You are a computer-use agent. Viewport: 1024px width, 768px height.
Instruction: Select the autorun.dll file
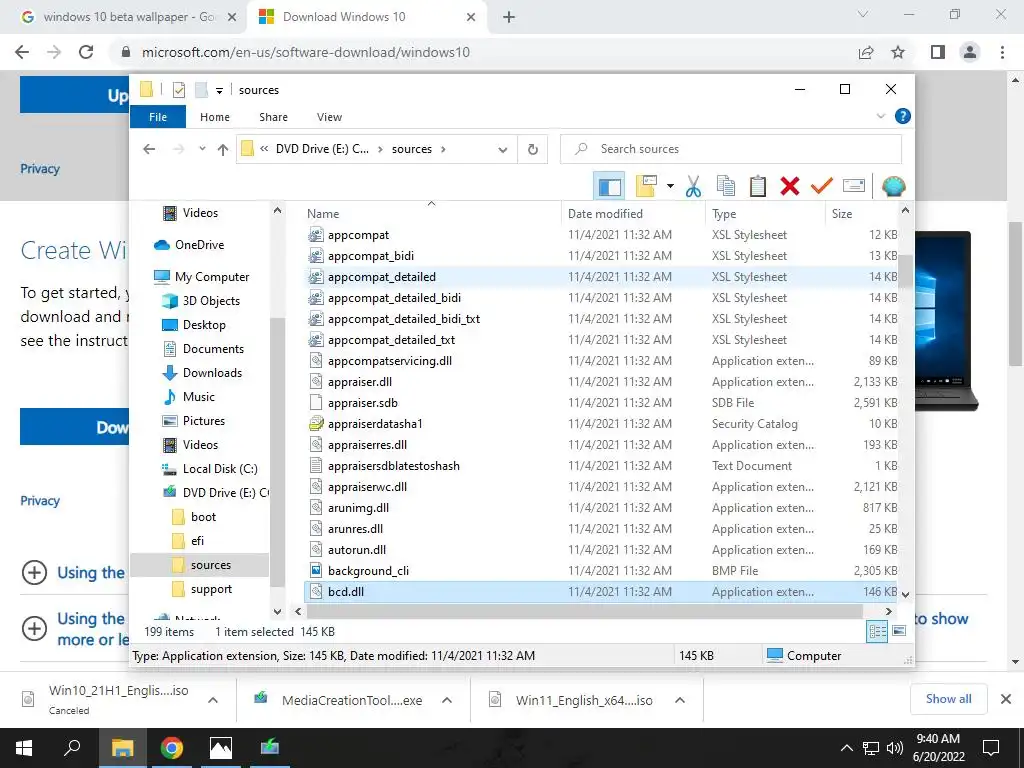click(357, 550)
